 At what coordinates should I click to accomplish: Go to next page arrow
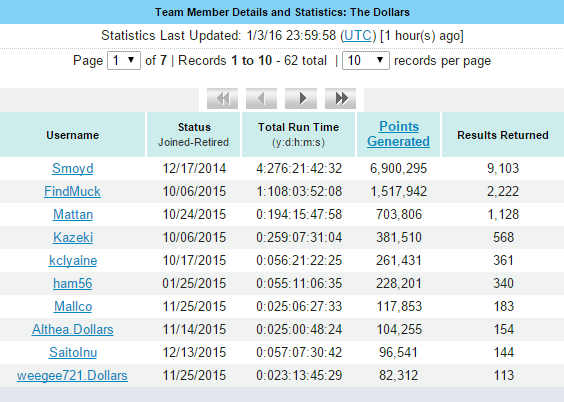pyautogui.click(x=301, y=98)
